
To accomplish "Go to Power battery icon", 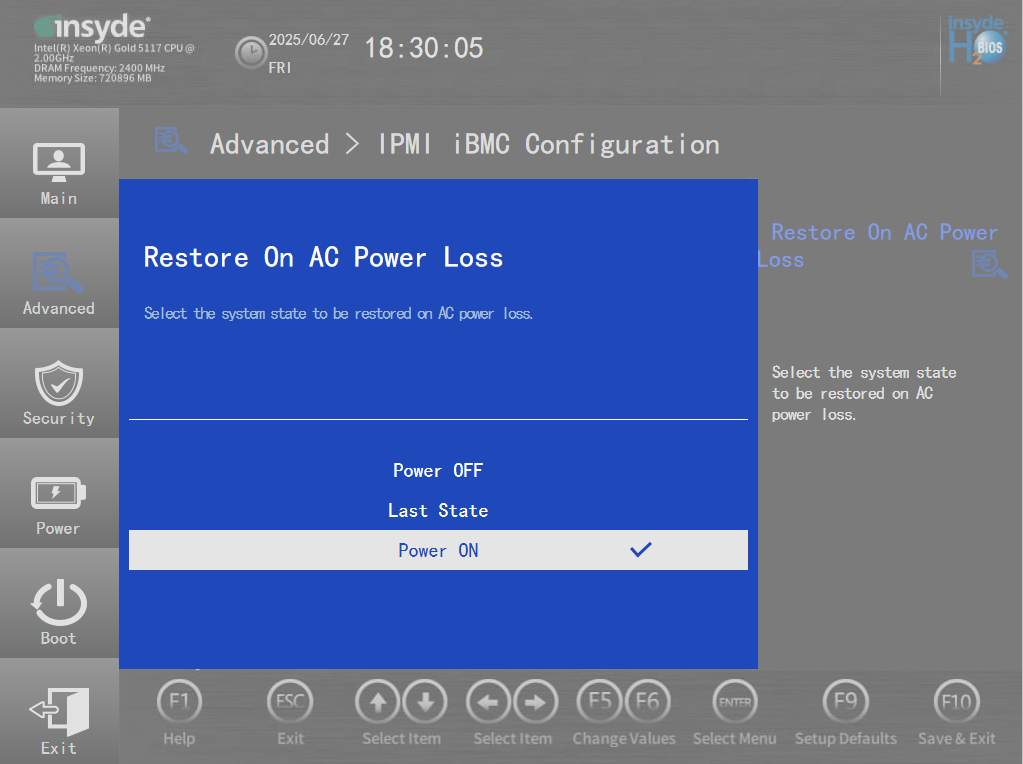I will (x=58, y=493).
